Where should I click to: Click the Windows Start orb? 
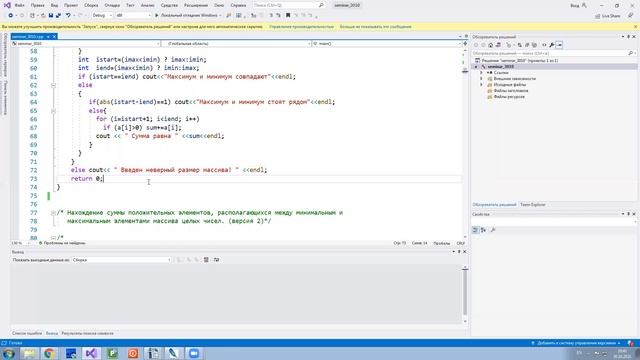pos(8,353)
